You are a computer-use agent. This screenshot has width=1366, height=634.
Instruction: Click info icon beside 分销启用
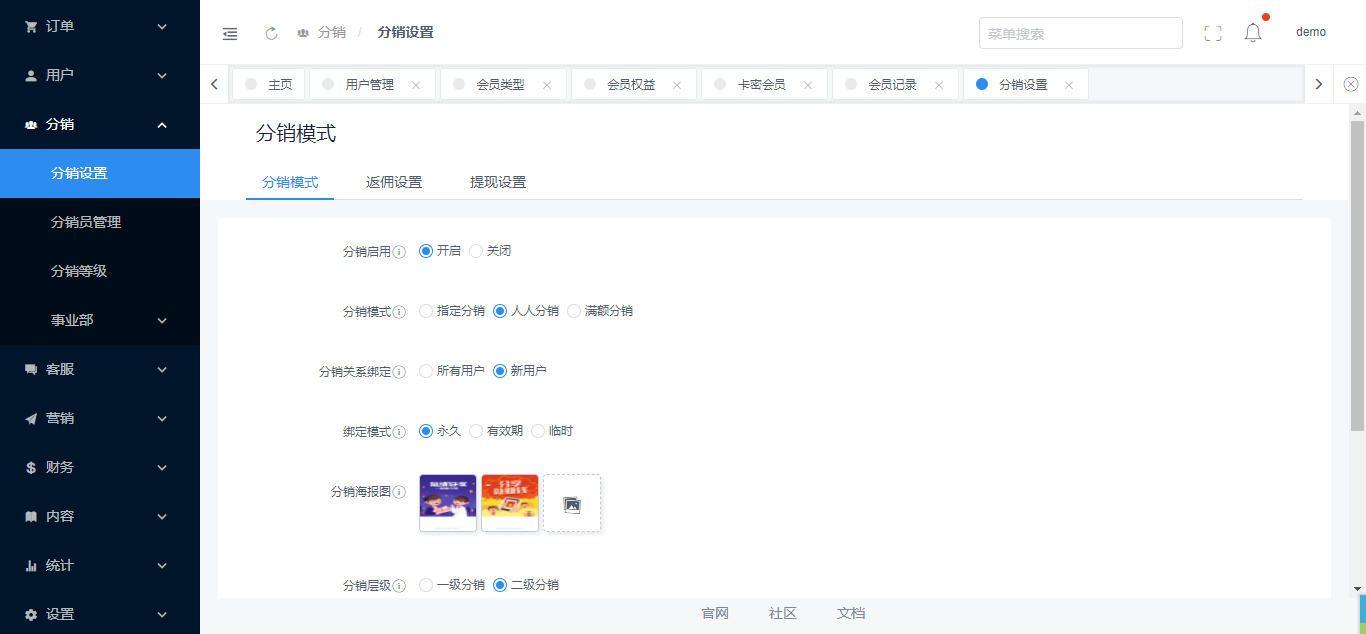coord(399,252)
